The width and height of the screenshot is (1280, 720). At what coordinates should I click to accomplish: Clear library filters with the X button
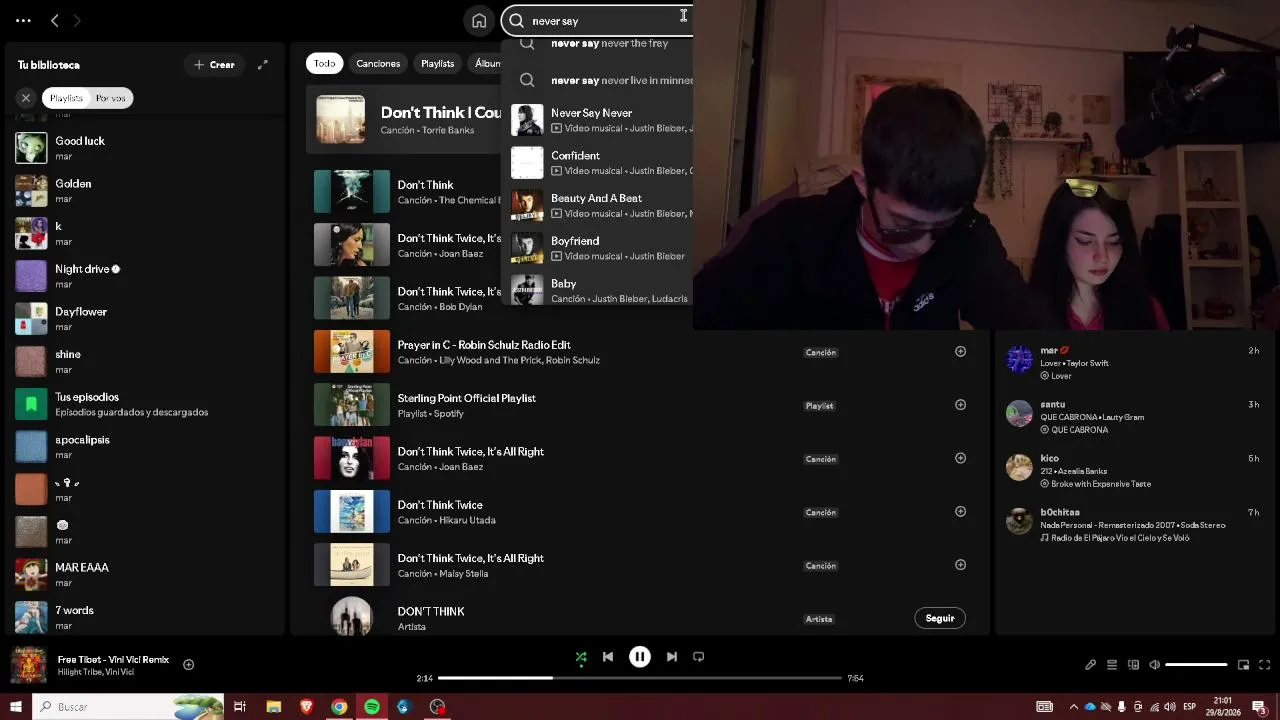(x=26, y=98)
